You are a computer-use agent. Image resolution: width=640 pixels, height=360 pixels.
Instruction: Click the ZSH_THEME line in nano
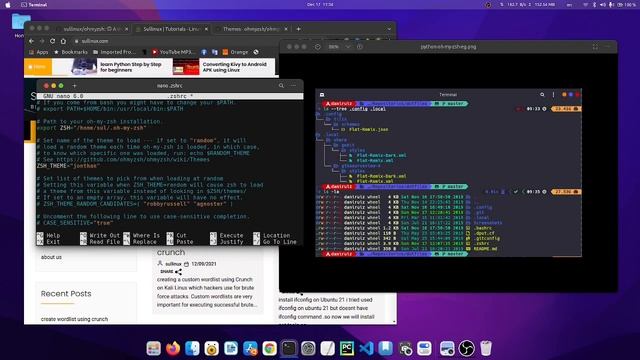(69, 166)
